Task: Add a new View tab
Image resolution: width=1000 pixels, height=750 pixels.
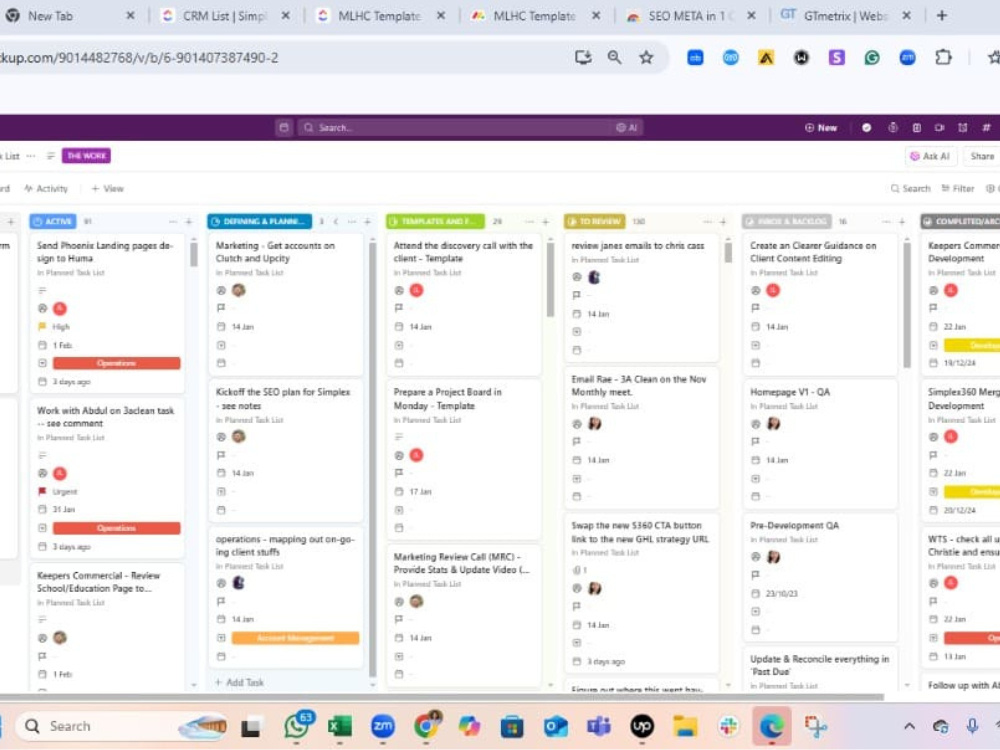Action: click(x=108, y=188)
